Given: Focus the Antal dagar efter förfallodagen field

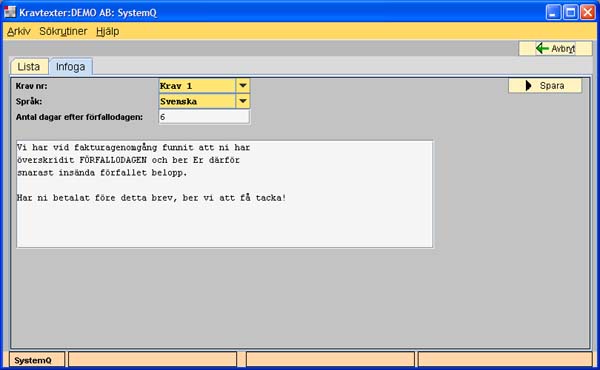Looking at the screenshot, I should point(204,117).
